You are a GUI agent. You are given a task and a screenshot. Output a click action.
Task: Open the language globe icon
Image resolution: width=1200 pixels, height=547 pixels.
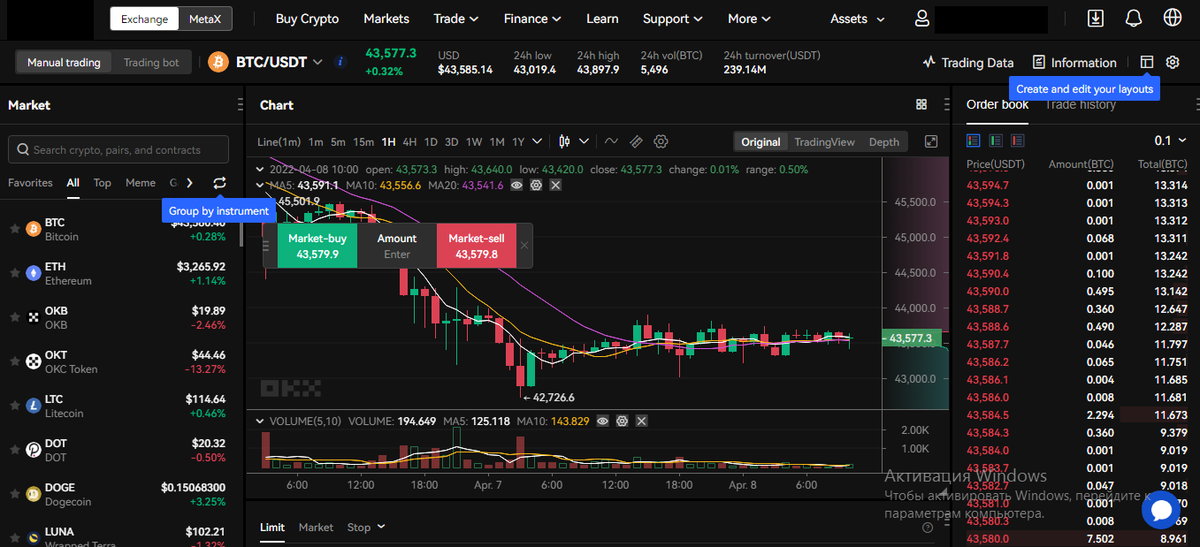point(1173,18)
